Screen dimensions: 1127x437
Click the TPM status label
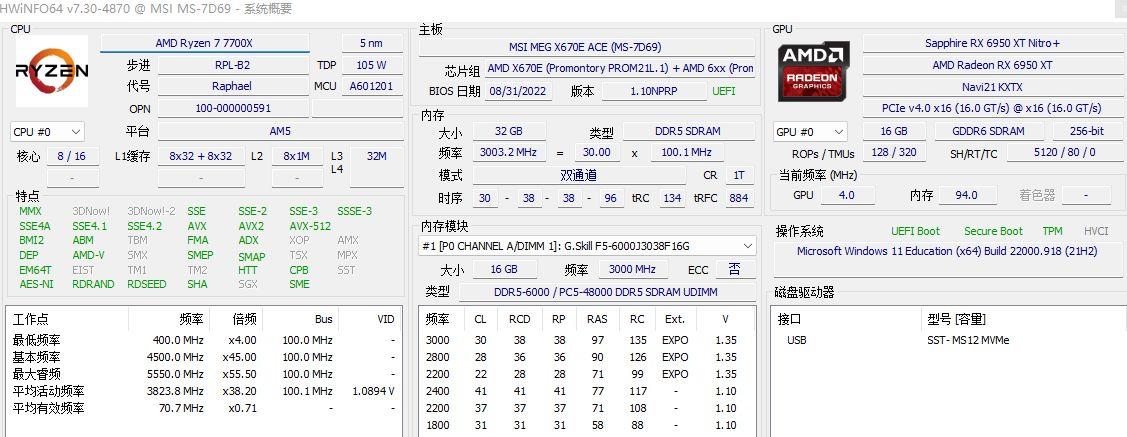point(1052,231)
